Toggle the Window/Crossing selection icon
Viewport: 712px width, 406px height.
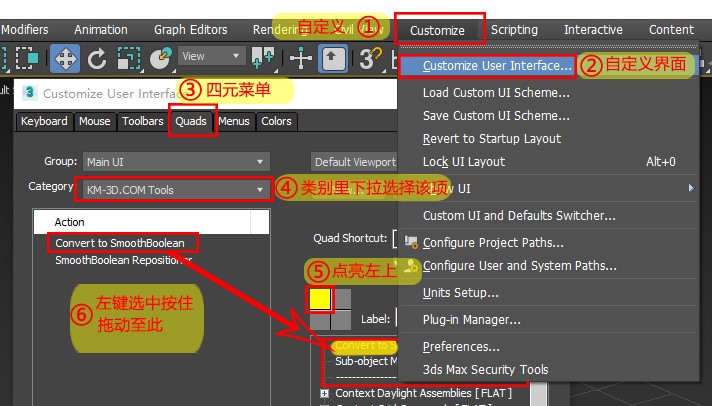(x=28, y=58)
